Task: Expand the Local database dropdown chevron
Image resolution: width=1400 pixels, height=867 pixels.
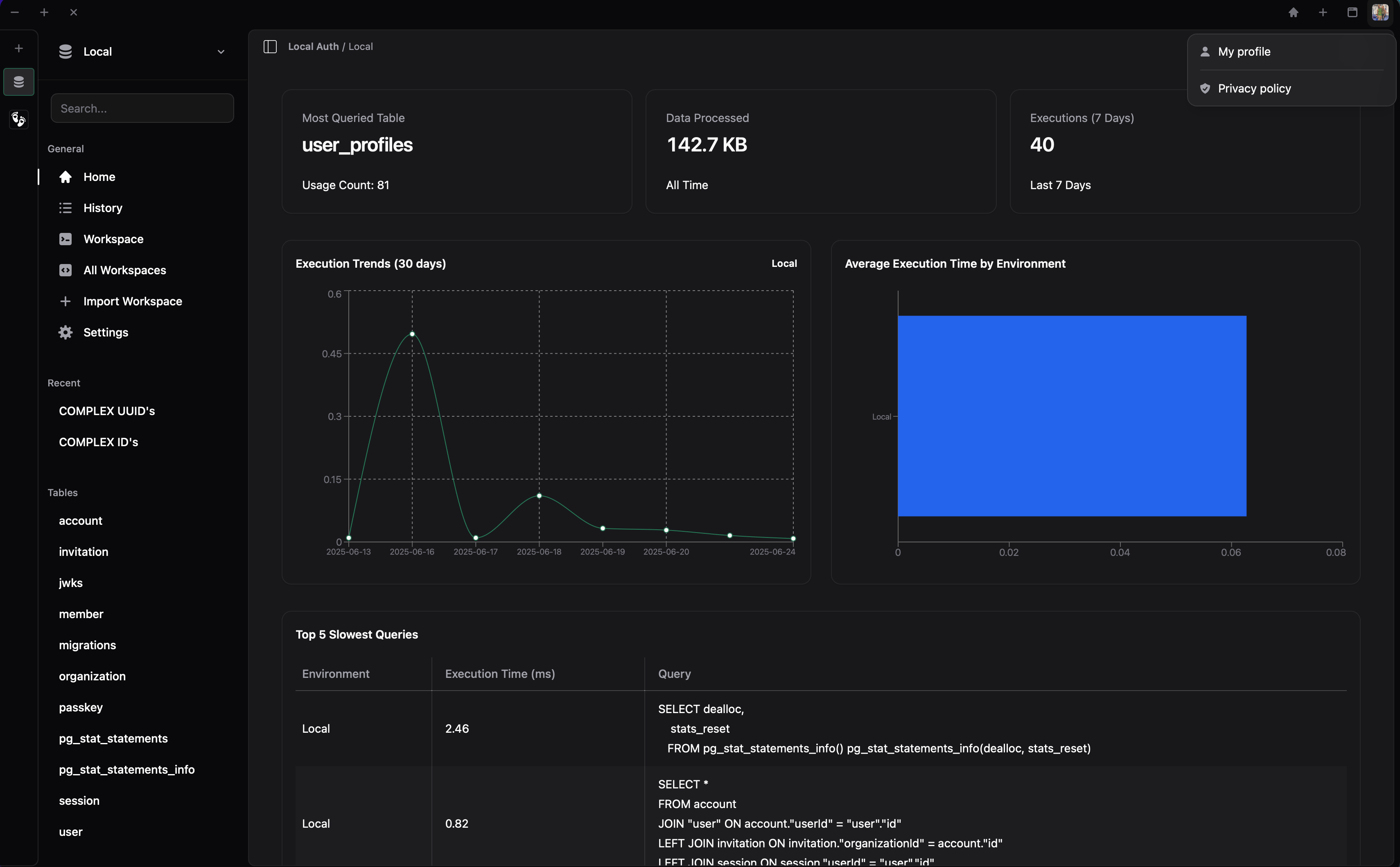Action: pyautogui.click(x=221, y=52)
